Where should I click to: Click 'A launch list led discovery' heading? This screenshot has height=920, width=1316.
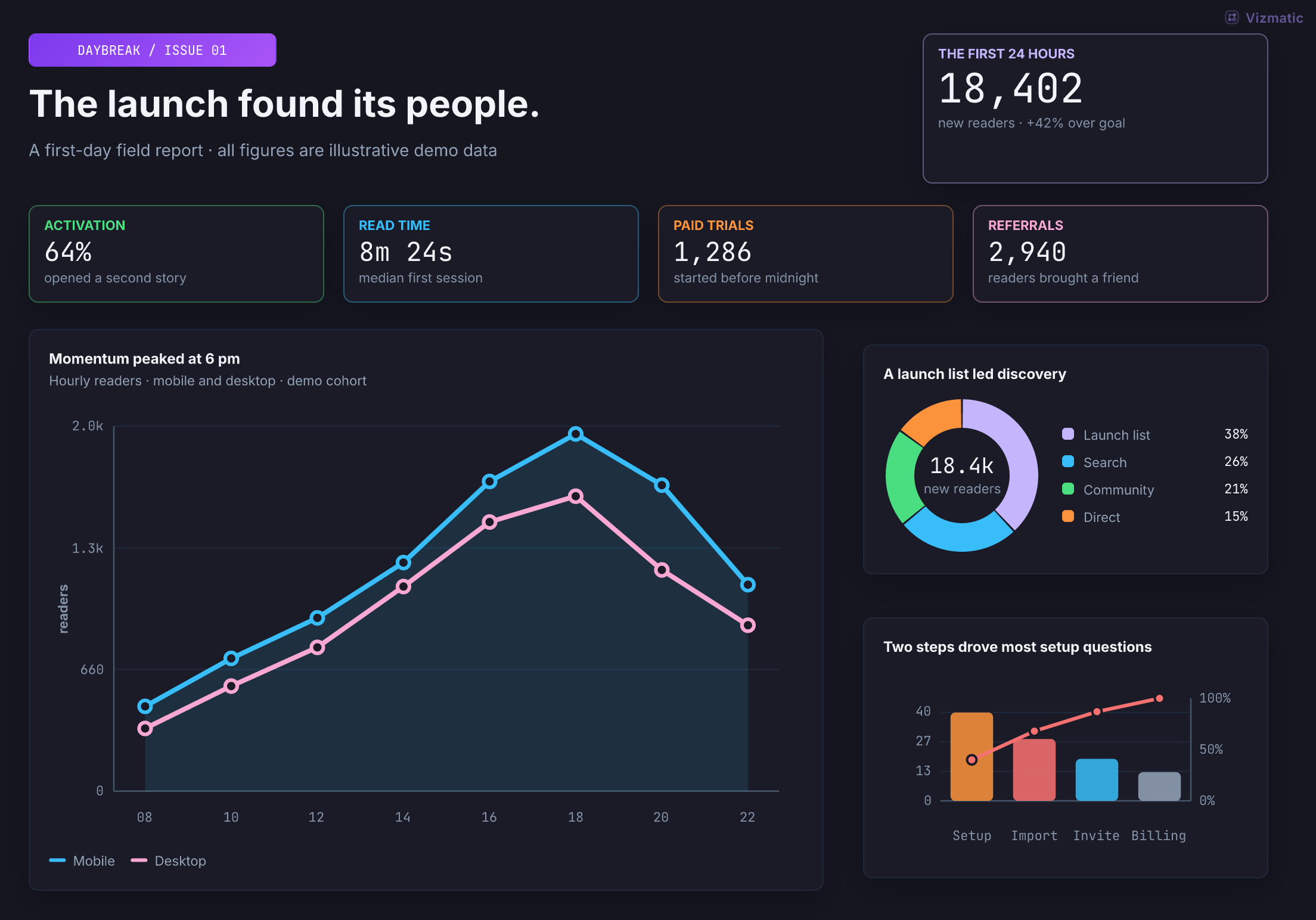(974, 374)
